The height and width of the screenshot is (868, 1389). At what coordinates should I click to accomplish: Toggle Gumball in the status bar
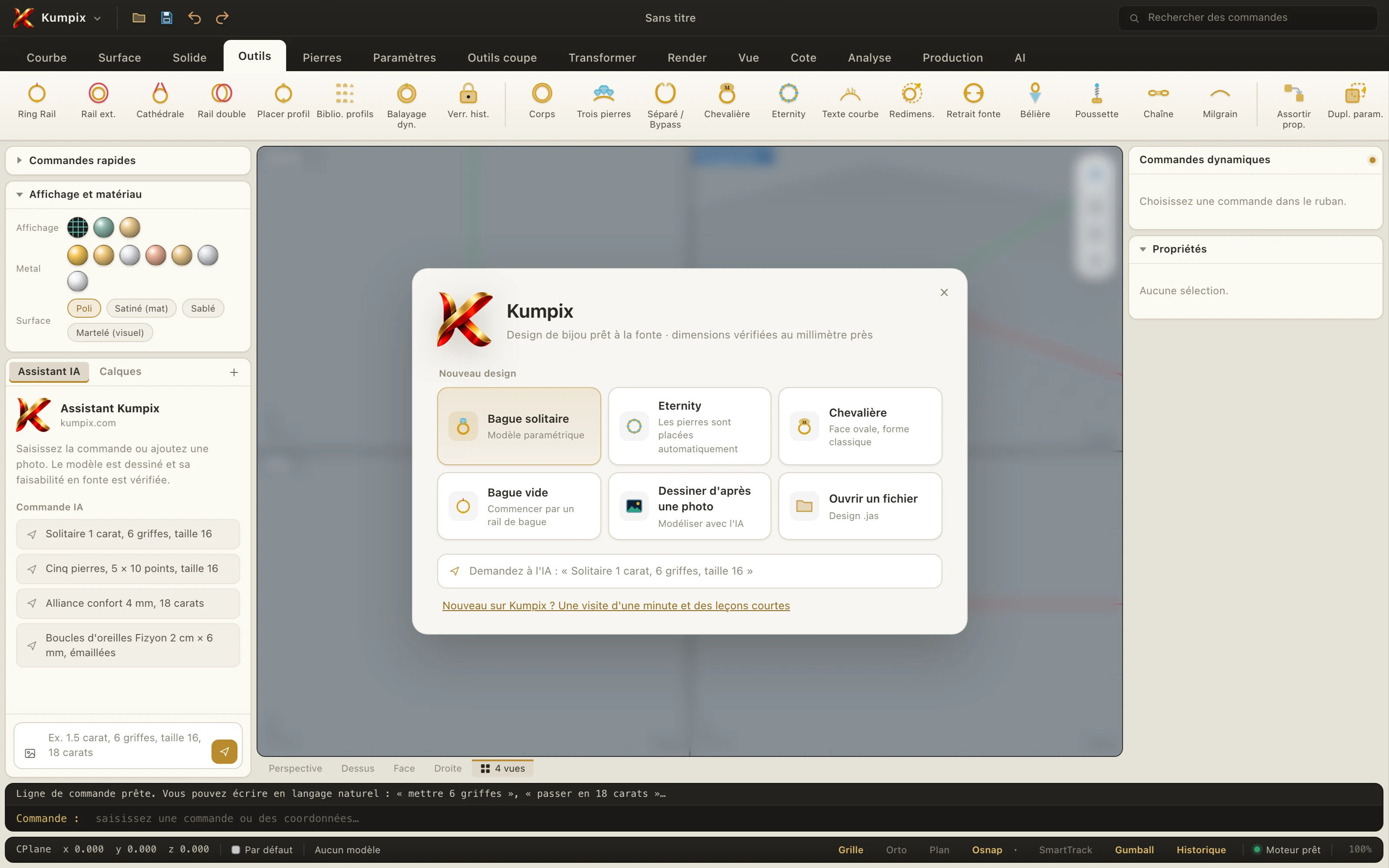[1134, 850]
